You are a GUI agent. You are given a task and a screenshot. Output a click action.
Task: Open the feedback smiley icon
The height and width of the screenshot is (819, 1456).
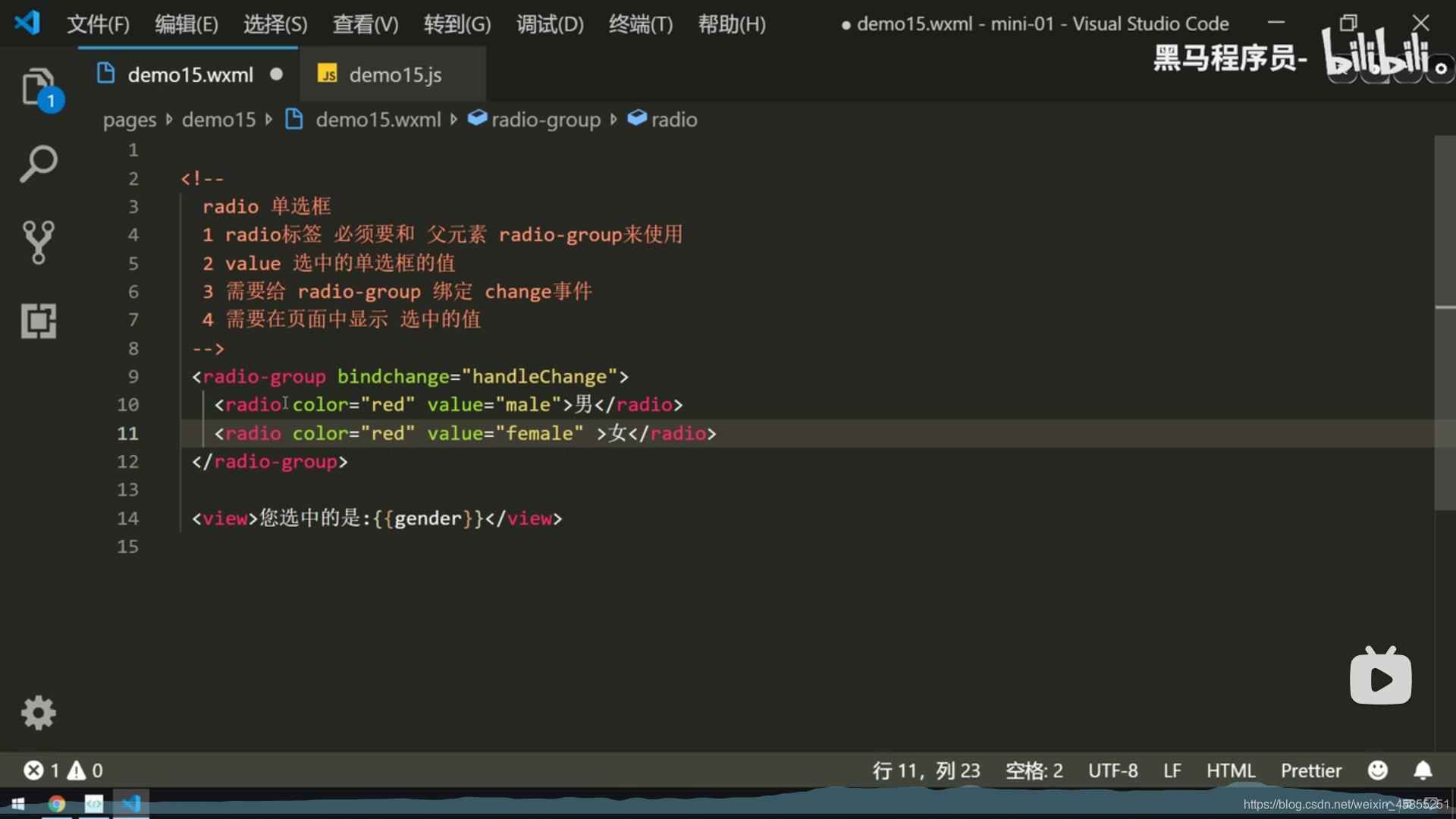click(1378, 770)
